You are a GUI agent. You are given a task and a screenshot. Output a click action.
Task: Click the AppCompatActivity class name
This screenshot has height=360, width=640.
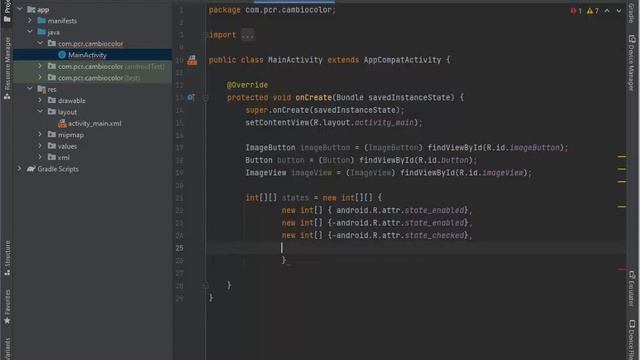(x=402, y=60)
